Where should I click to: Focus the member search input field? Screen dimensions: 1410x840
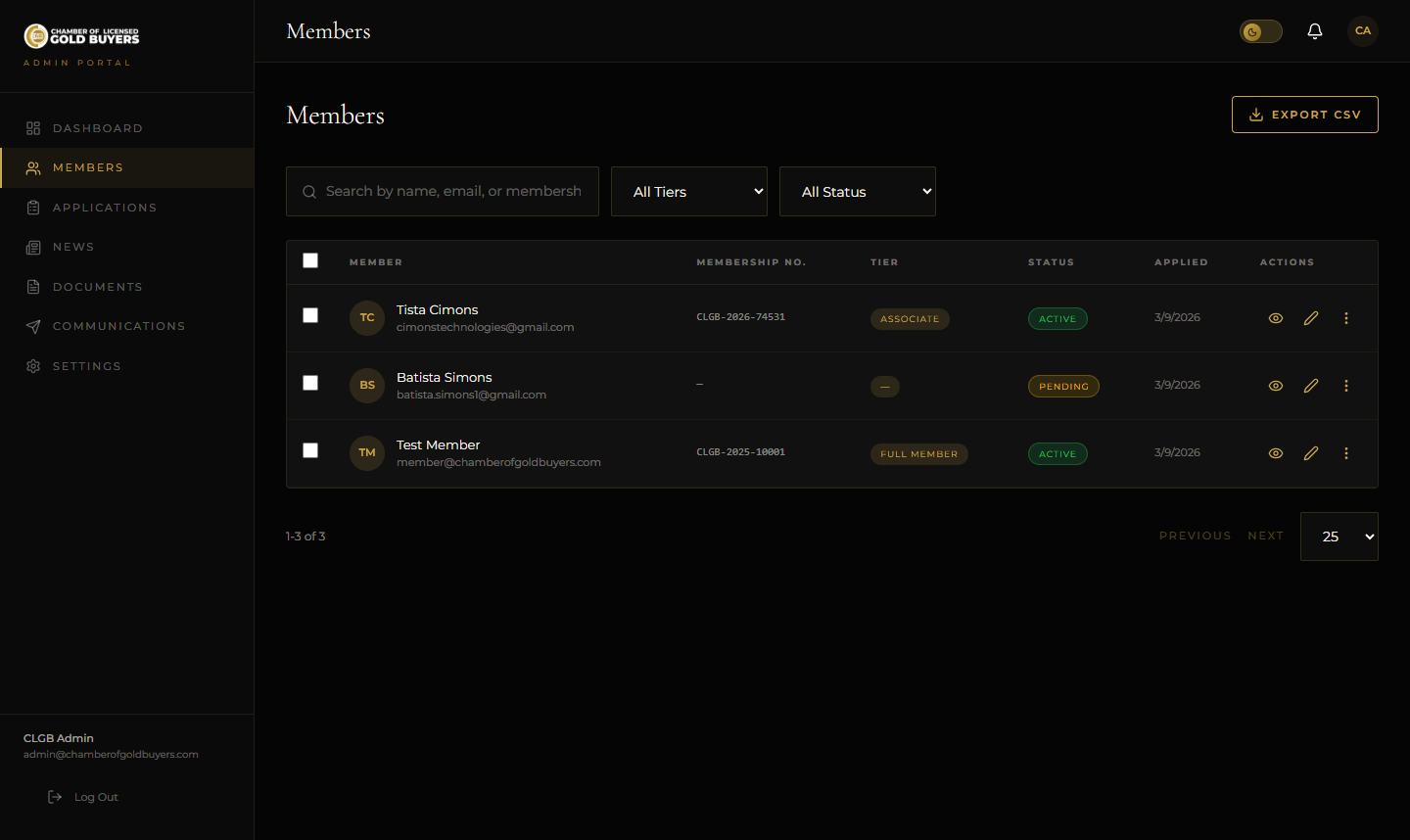point(452,192)
